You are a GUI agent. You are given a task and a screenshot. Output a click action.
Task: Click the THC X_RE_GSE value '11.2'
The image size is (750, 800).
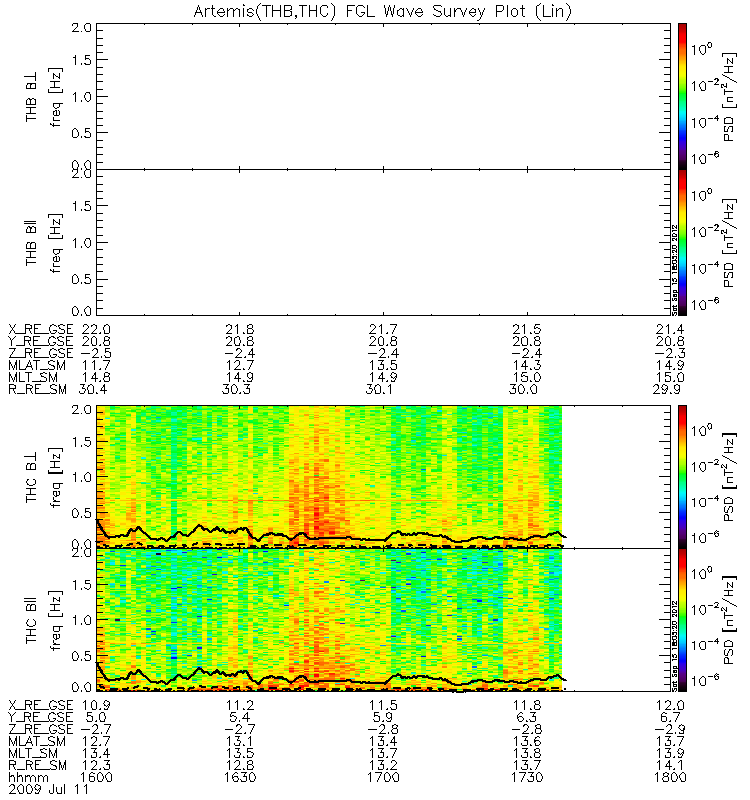[x=240, y=706]
